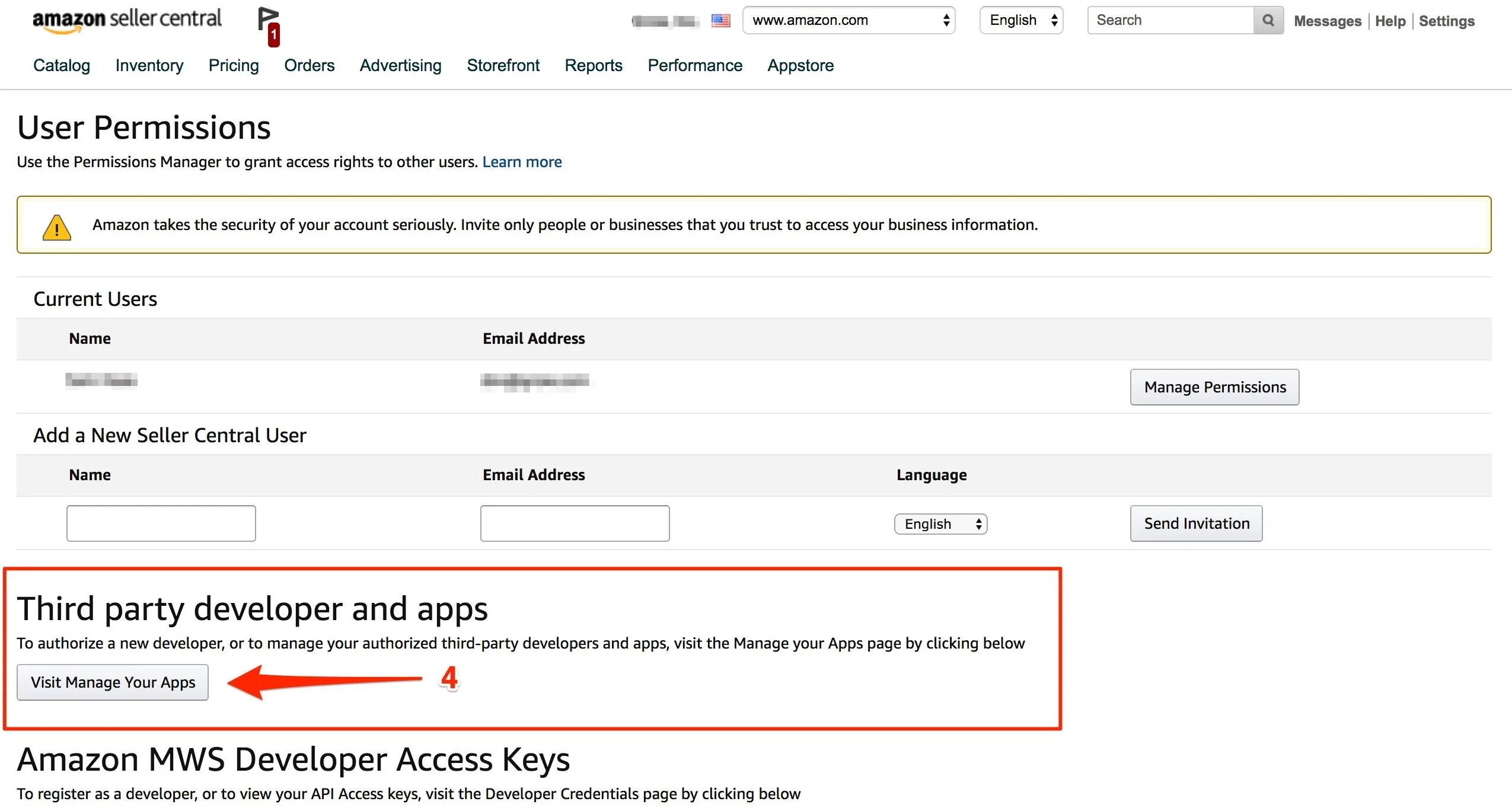Go to the Reports menu
This screenshot has height=811, width=1512.
pyautogui.click(x=593, y=65)
